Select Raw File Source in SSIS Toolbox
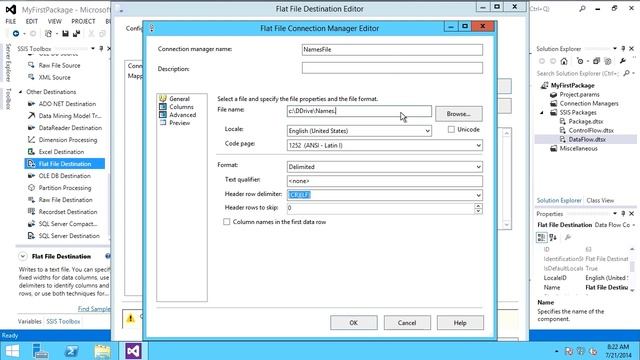 click(x=59, y=65)
